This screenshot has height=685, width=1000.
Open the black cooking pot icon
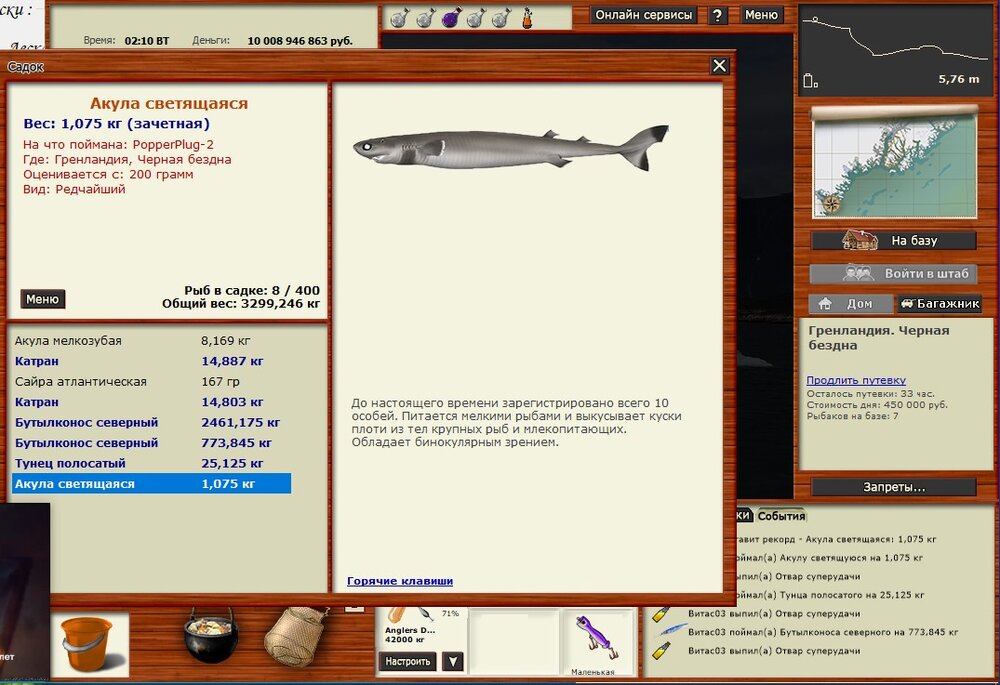208,635
